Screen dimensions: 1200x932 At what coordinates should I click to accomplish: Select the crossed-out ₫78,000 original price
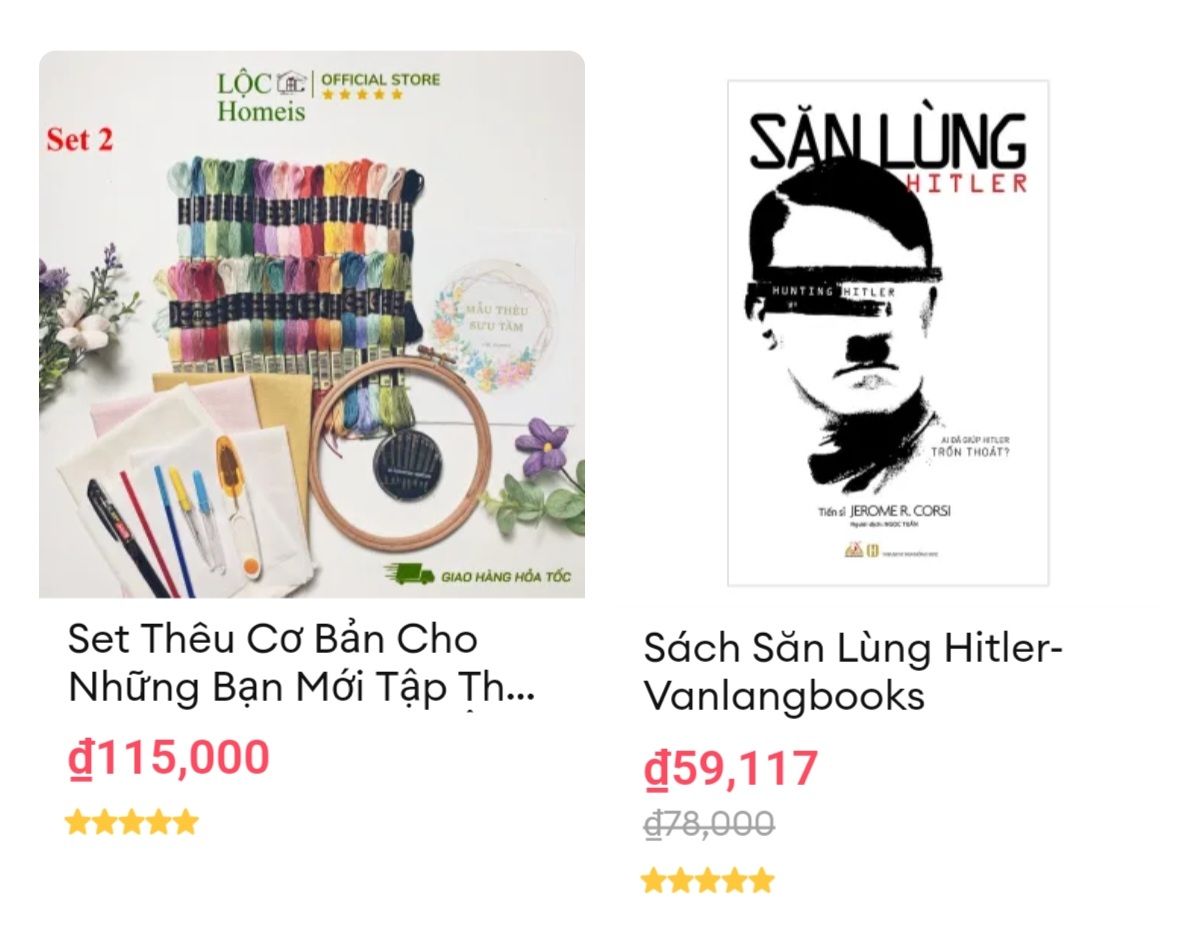point(708,825)
